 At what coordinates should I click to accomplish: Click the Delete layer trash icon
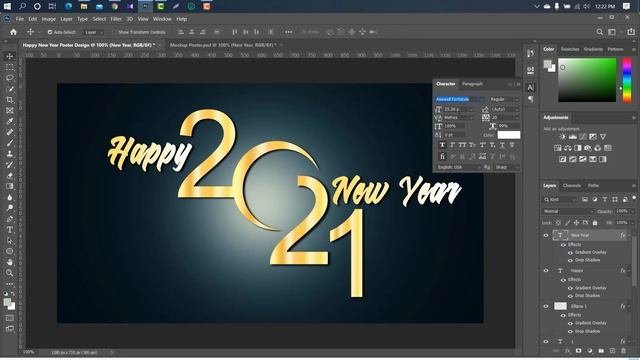pos(623,351)
